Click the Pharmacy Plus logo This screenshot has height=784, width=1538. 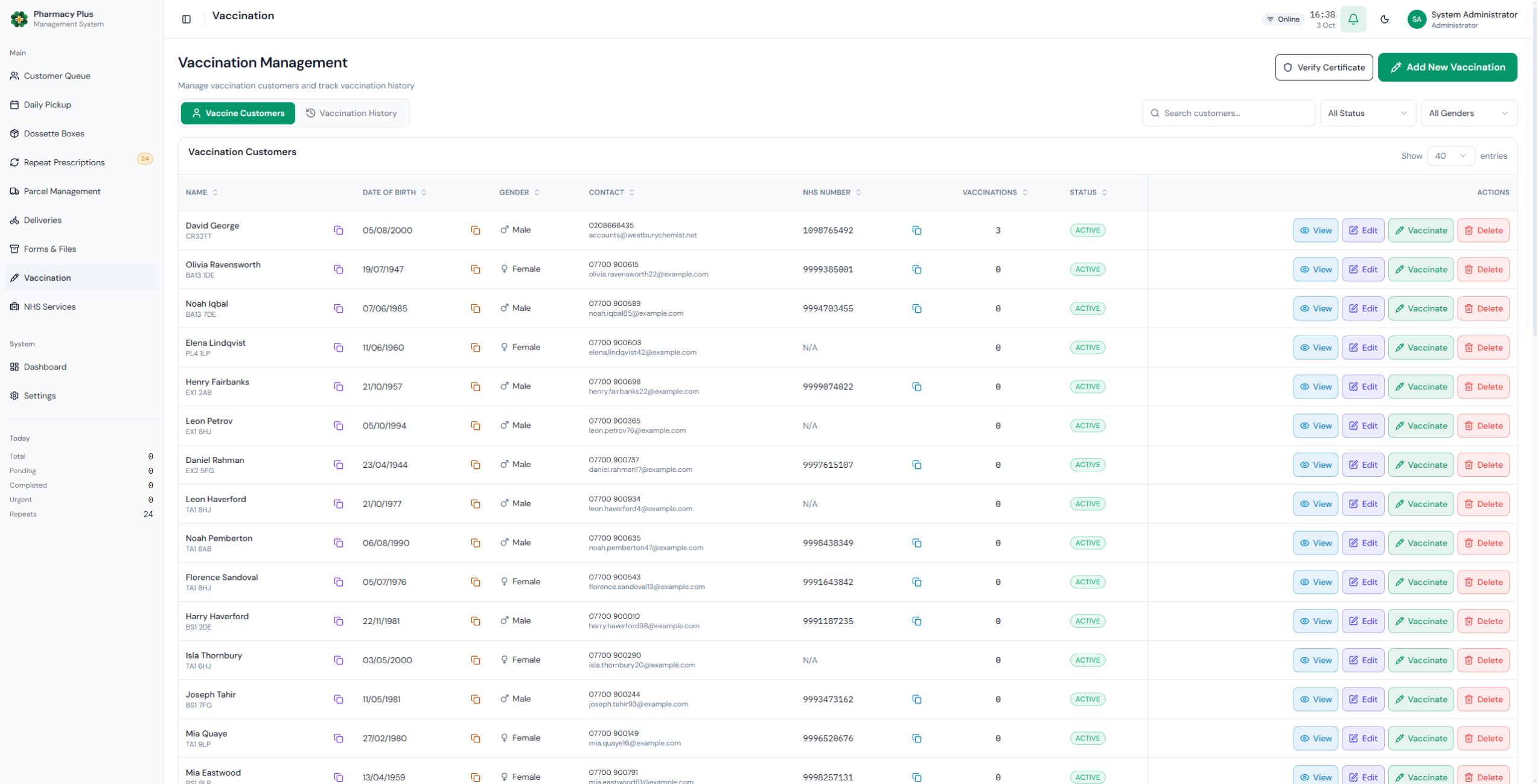[19, 19]
